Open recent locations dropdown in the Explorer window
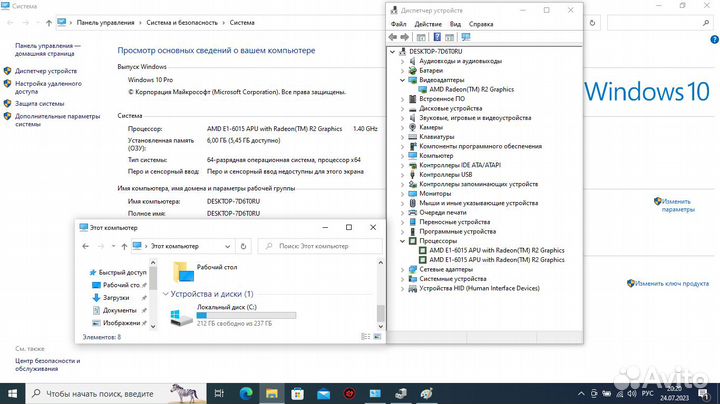Viewport: 720px width, 404px height. (113, 246)
